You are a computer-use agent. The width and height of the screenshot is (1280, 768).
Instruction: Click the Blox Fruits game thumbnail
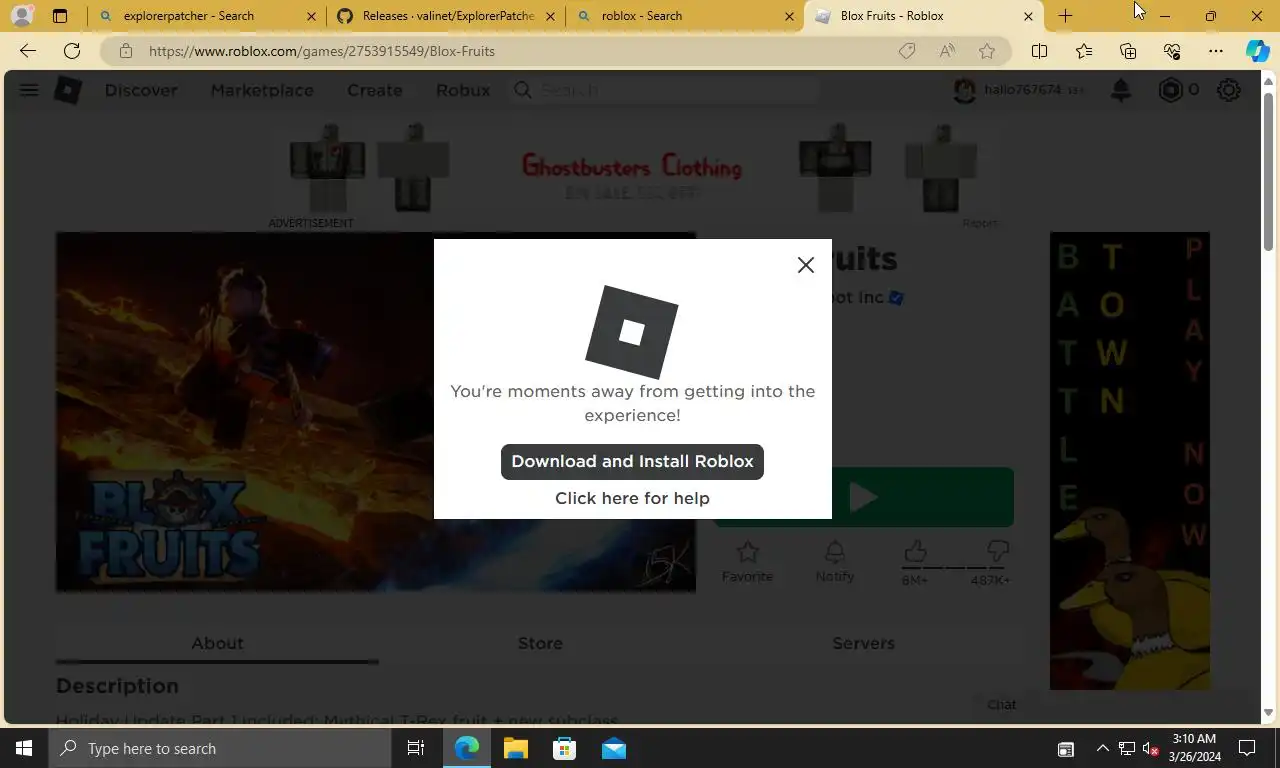coord(375,412)
